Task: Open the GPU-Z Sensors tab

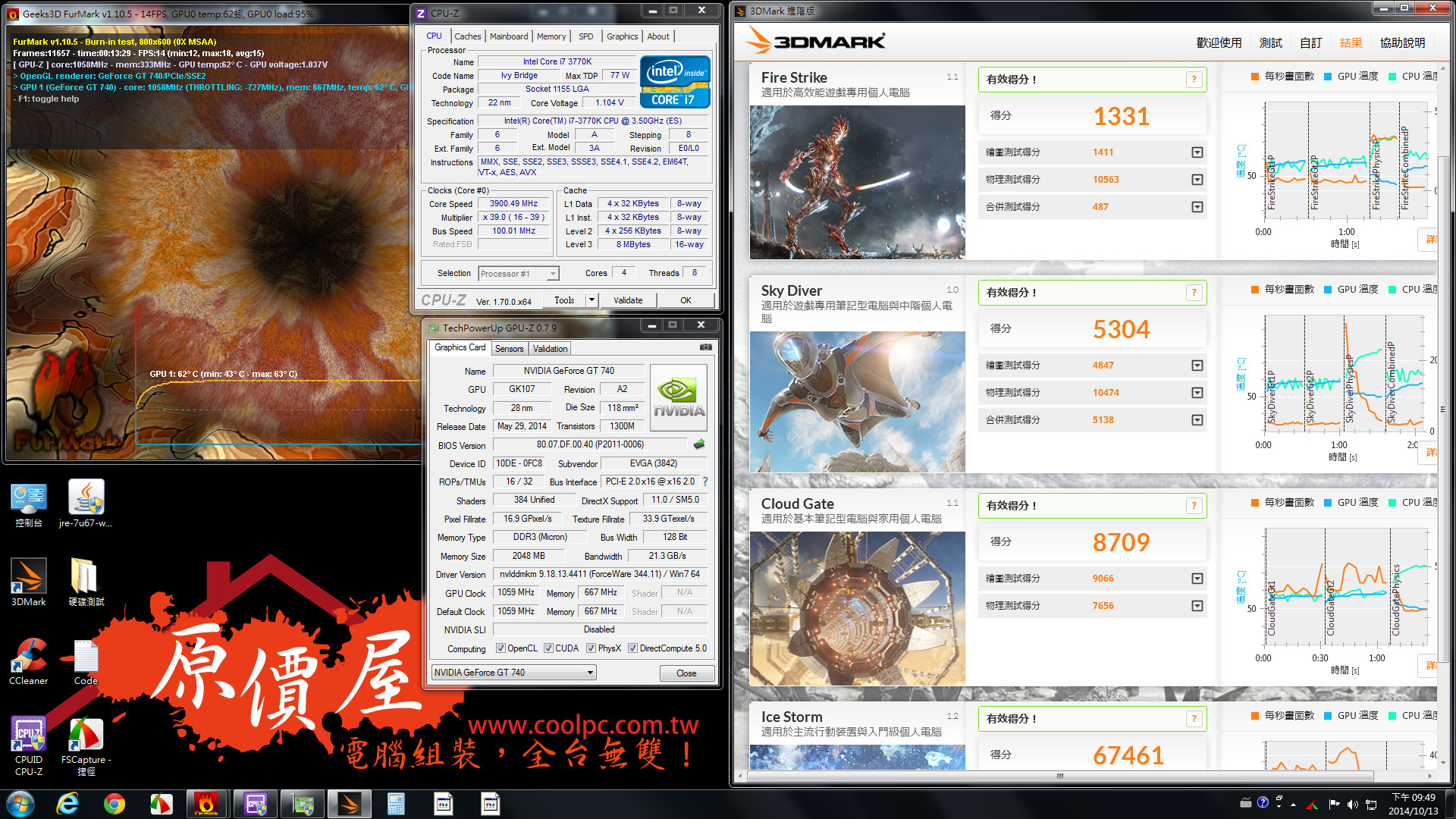Action: click(x=510, y=349)
